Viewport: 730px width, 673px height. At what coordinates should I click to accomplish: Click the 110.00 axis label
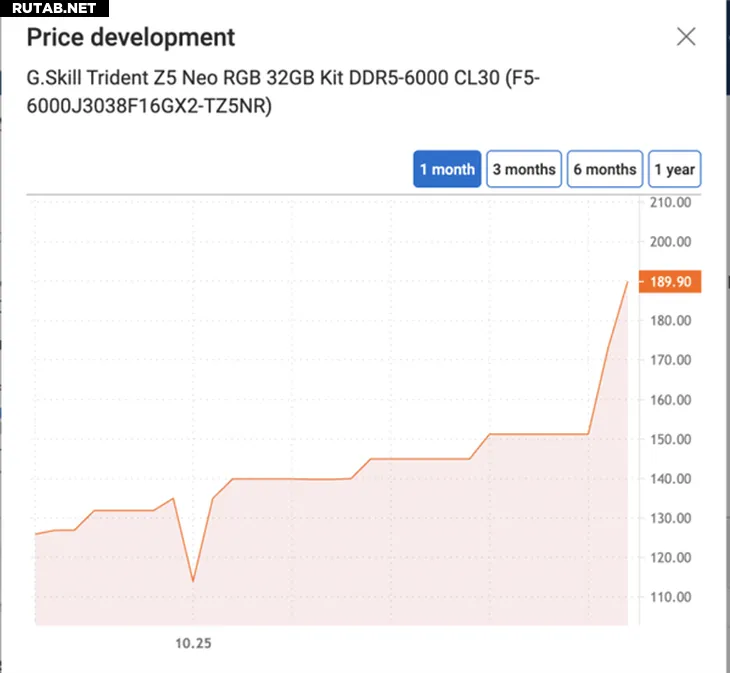pyautogui.click(x=670, y=597)
